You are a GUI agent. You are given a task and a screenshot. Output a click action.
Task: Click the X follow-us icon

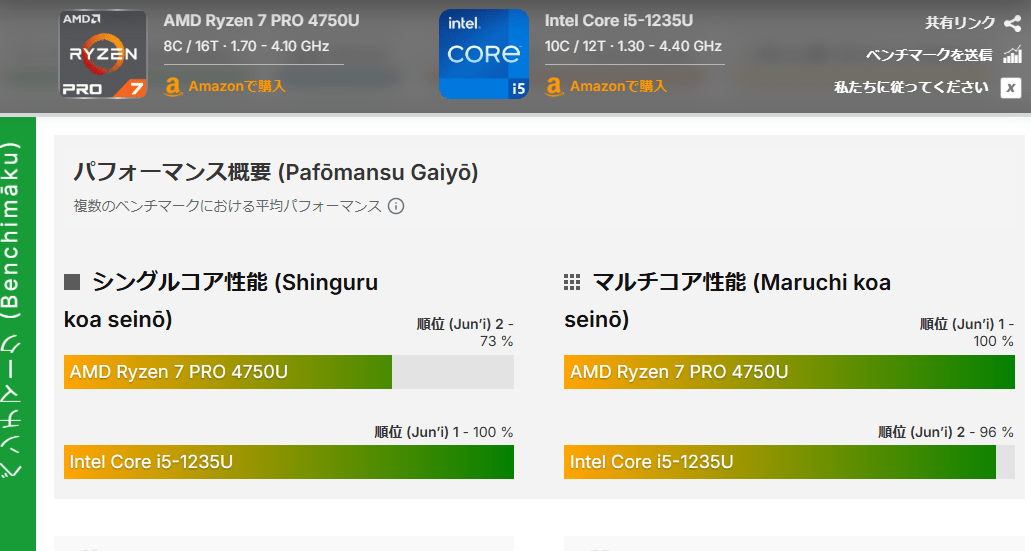tap(1011, 87)
